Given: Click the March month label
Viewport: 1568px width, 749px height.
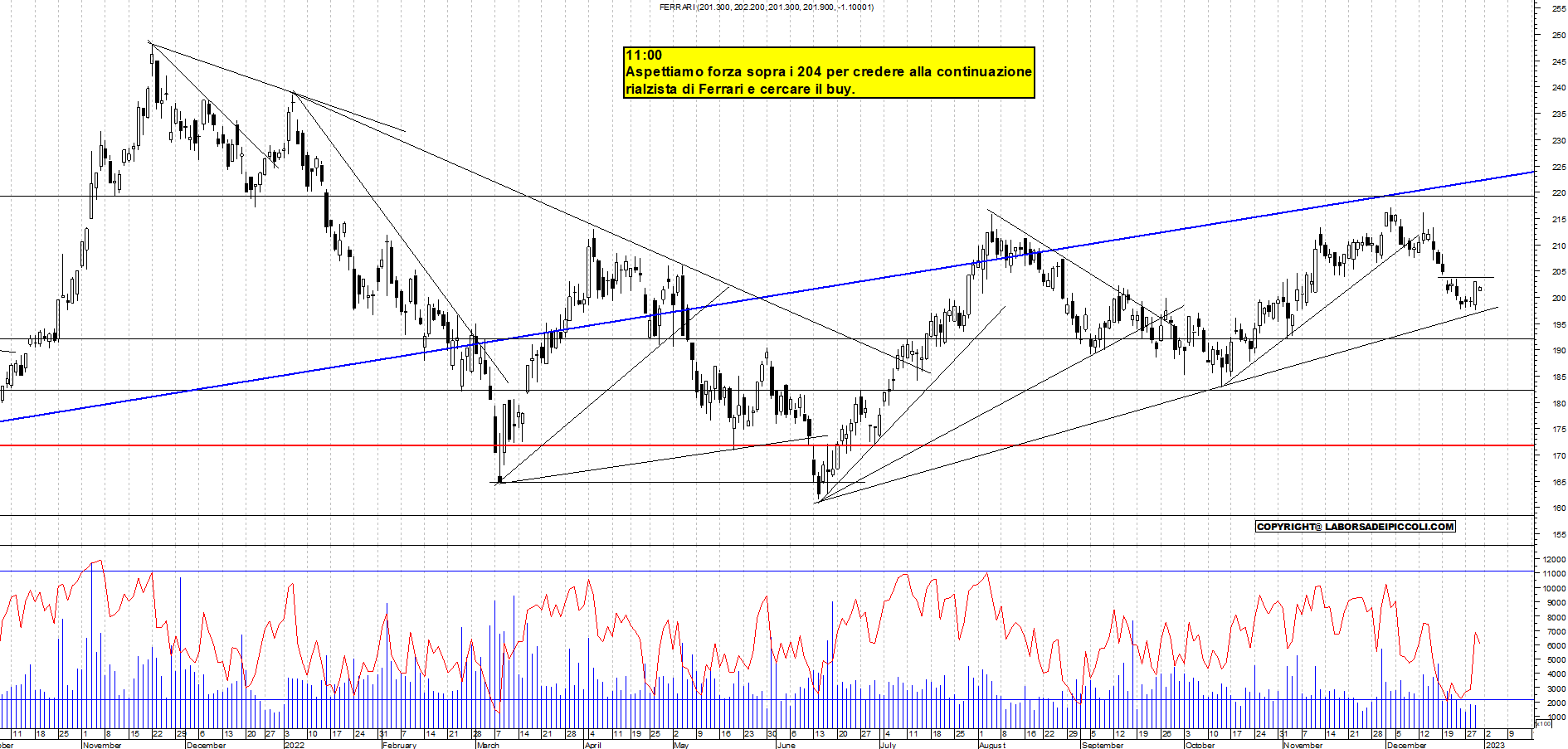Looking at the screenshot, I should tap(489, 745).
